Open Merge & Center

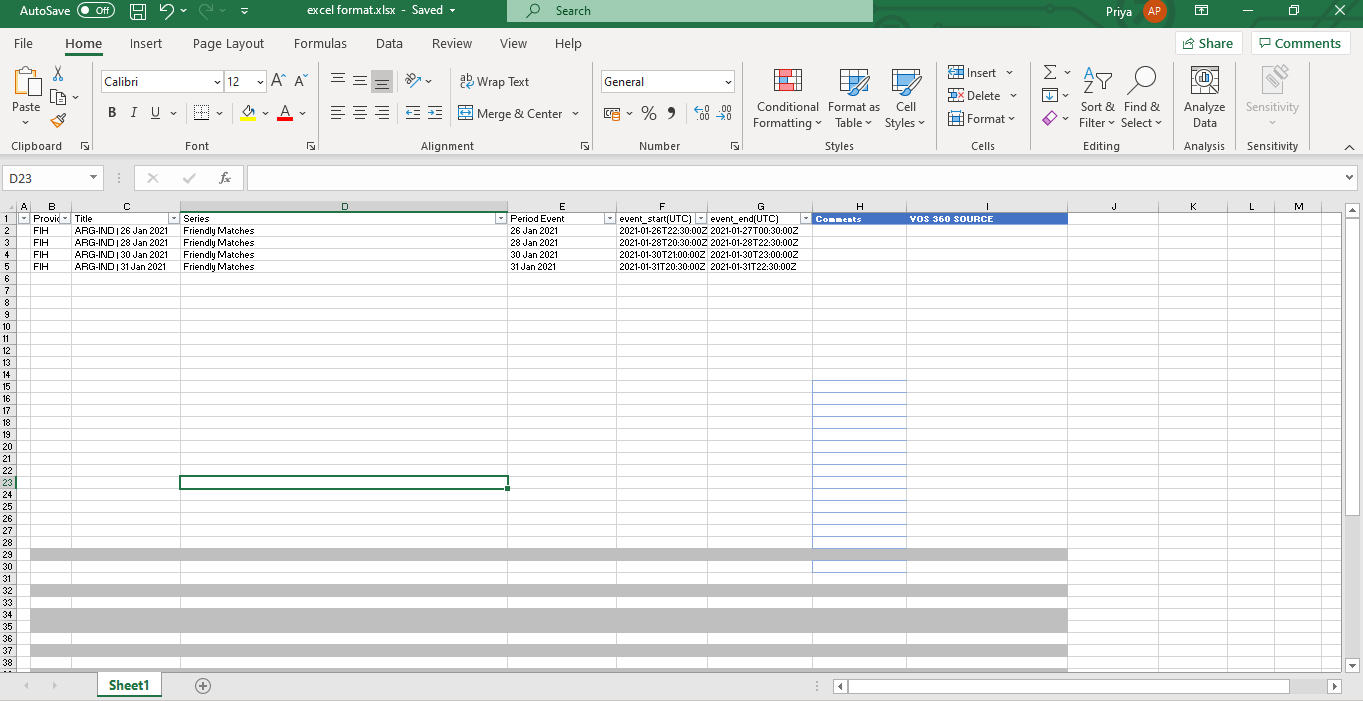tap(512, 113)
